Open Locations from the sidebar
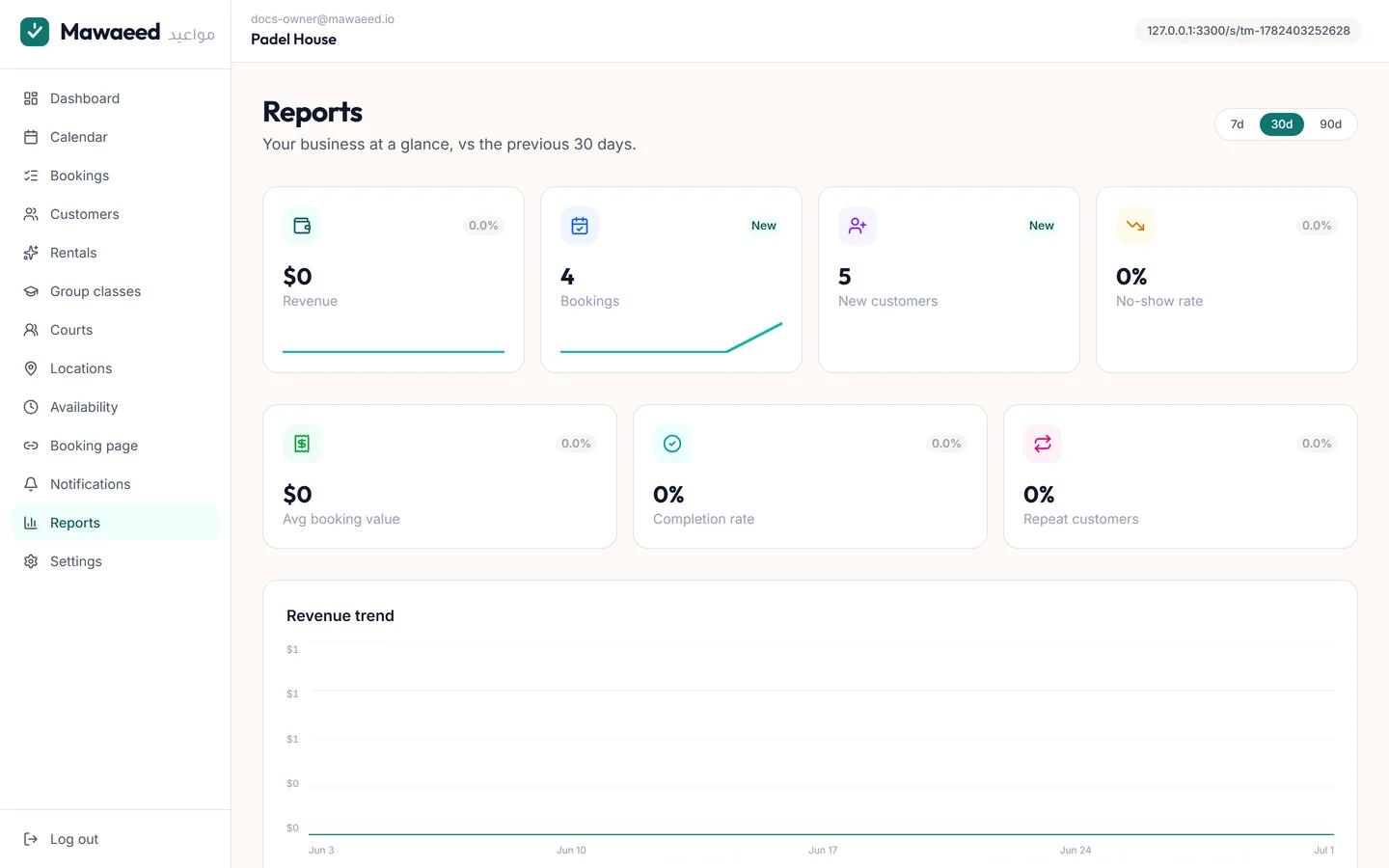1389x868 pixels. (116, 368)
